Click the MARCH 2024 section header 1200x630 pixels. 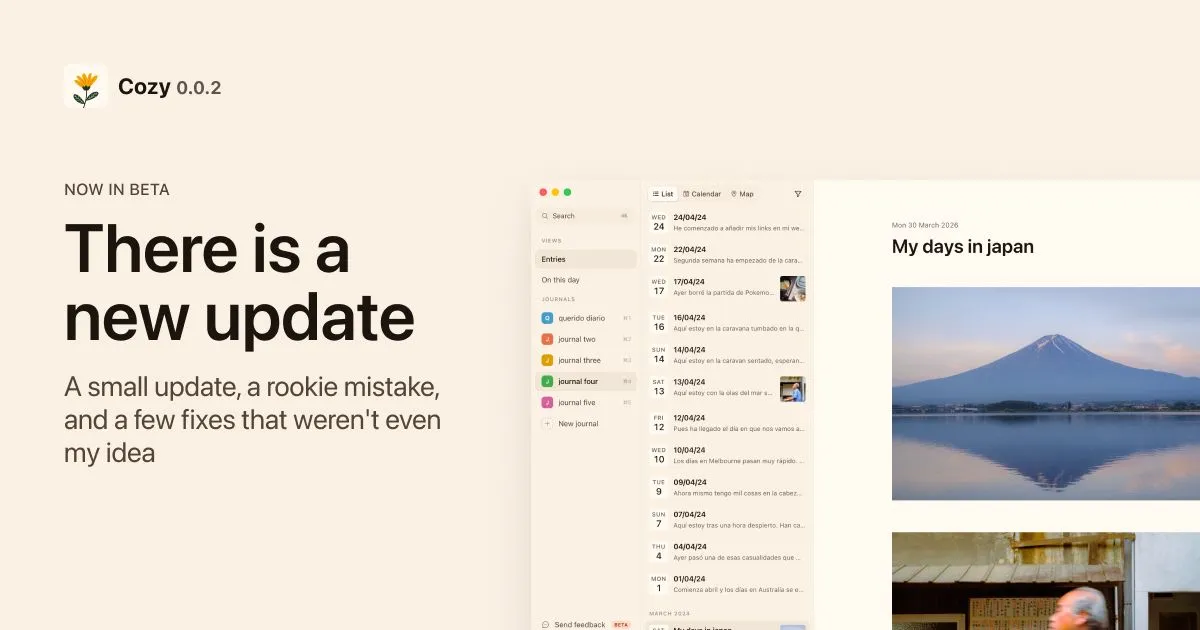click(x=671, y=613)
